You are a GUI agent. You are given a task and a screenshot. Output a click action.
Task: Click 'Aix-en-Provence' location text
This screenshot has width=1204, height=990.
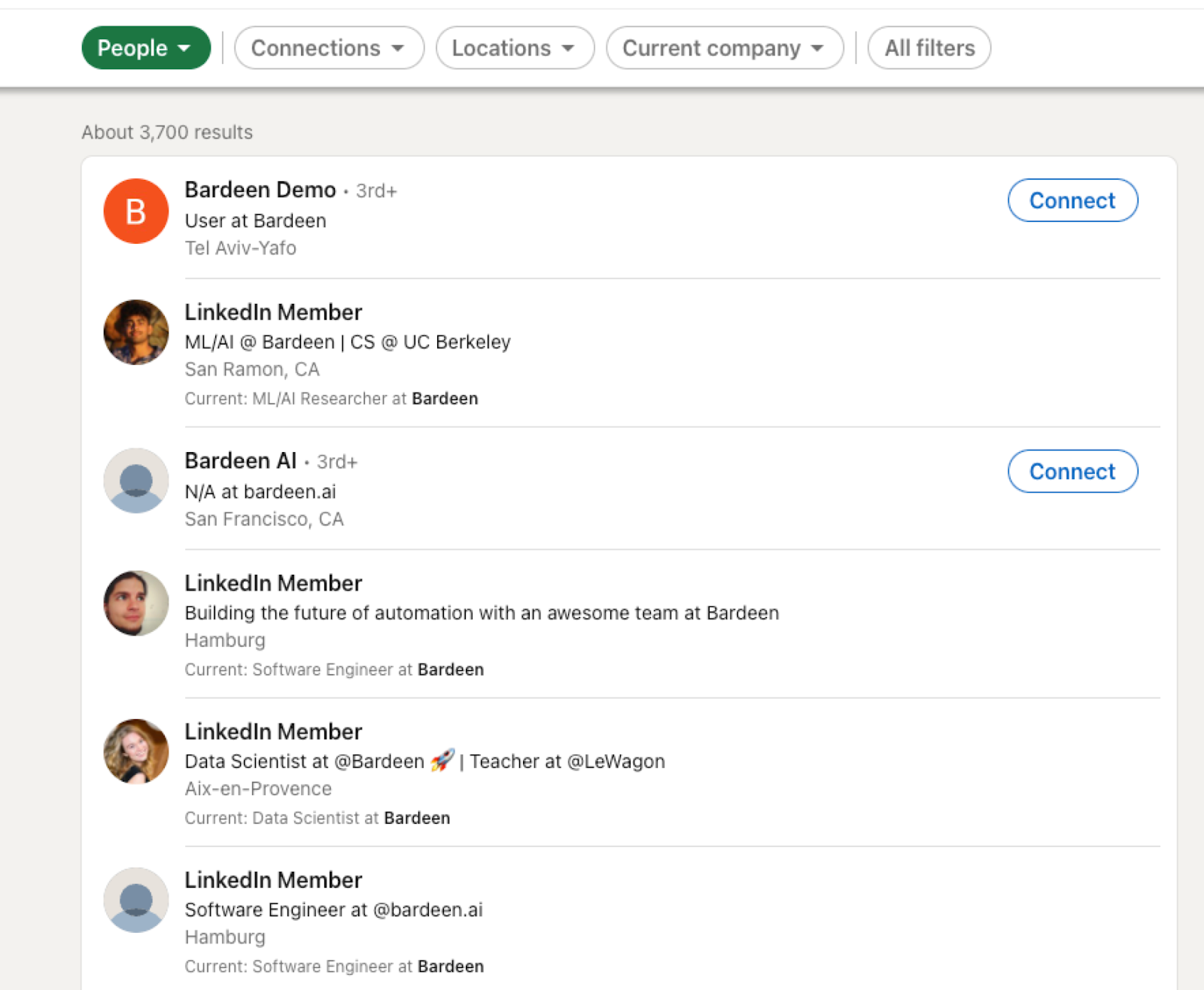(x=258, y=788)
